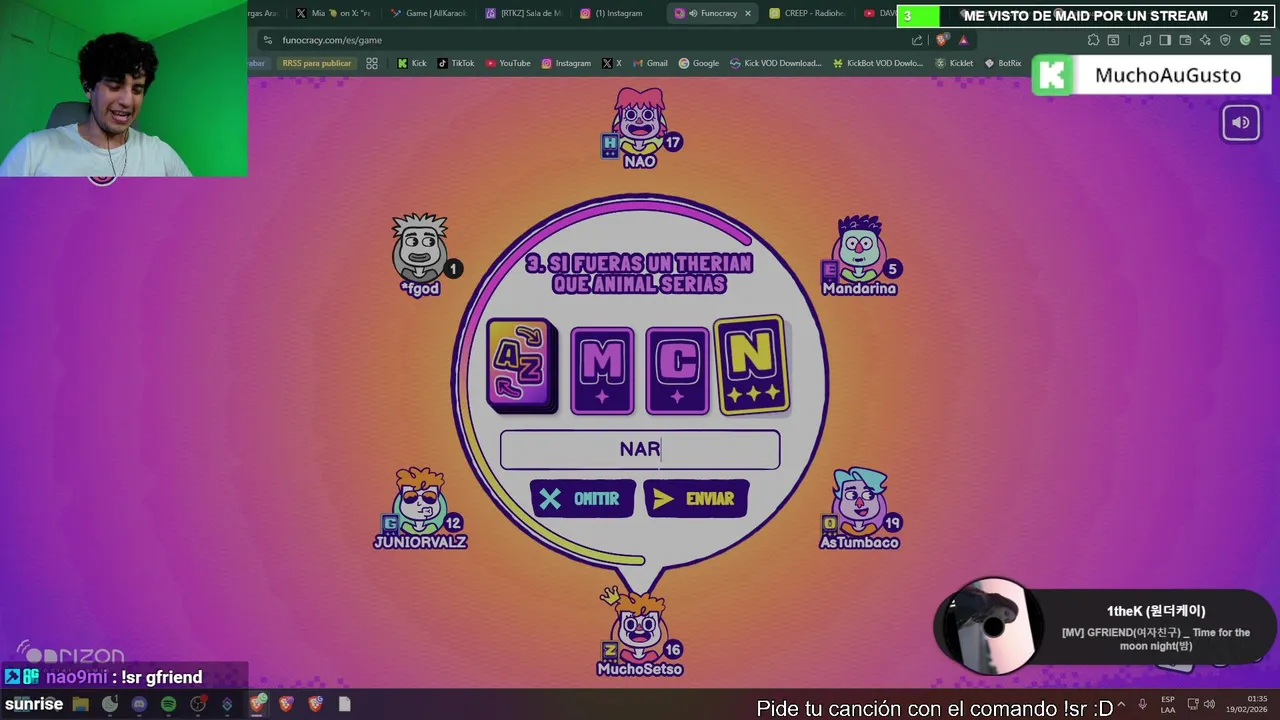The width and height of the screenshot is (1280, 720).
Task: Close the Funocracy tab
Action: [747, 13]
